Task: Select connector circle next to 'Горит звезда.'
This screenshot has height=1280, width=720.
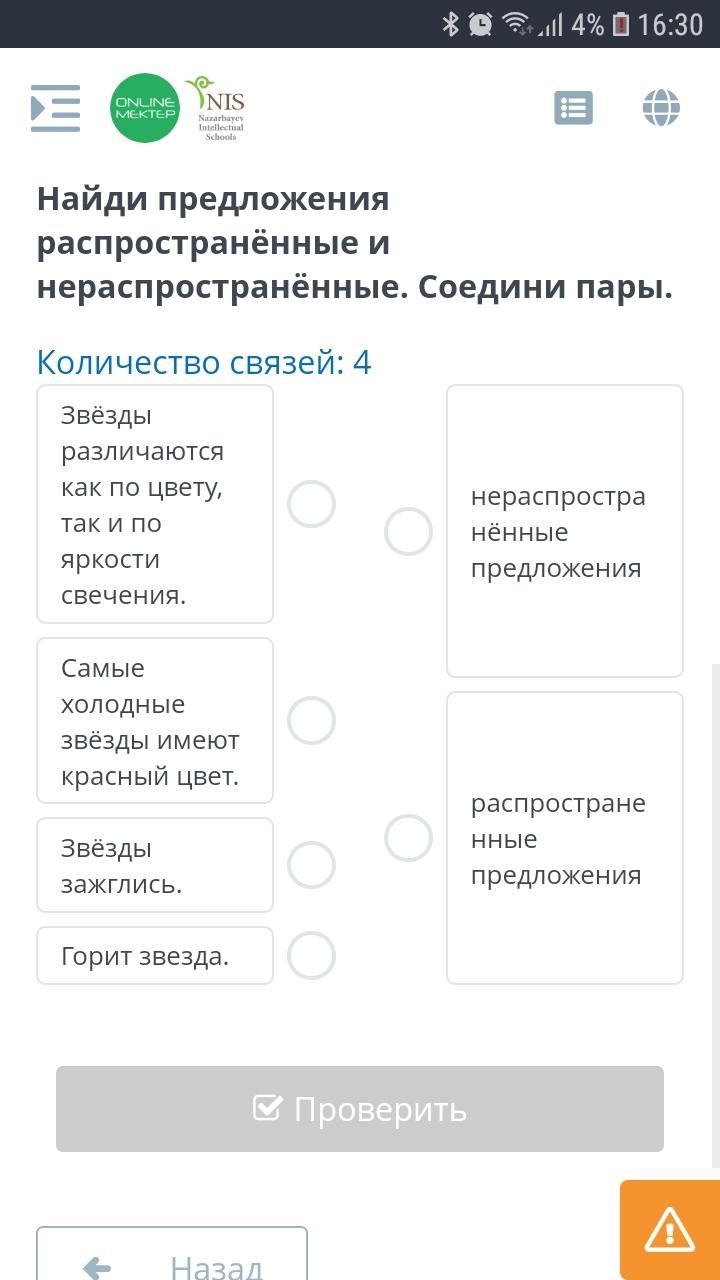Action: (311, 956)
